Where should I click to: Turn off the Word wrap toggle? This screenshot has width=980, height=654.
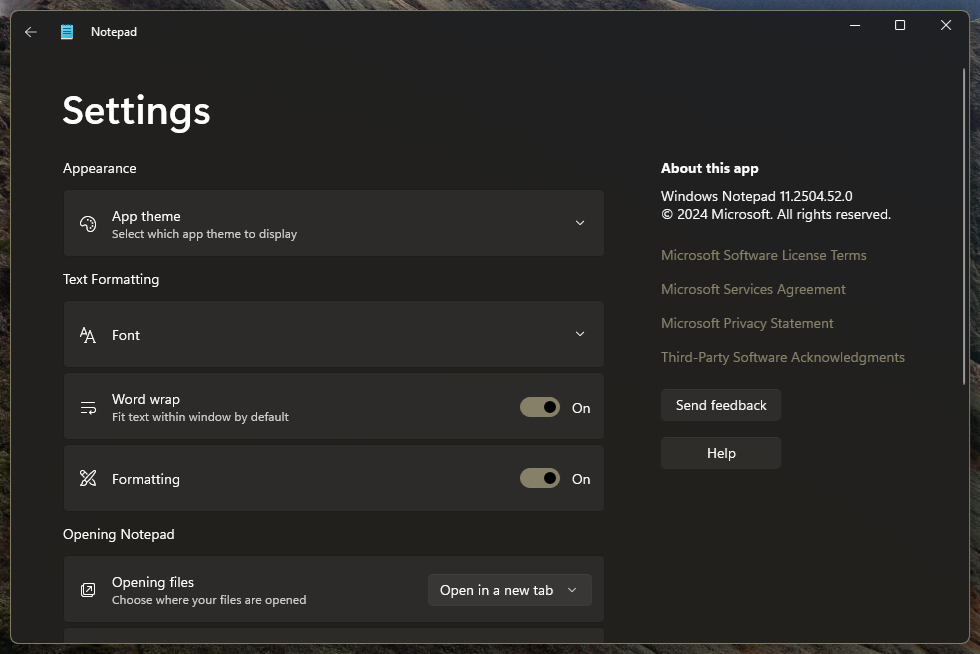[x=540, y=407]
